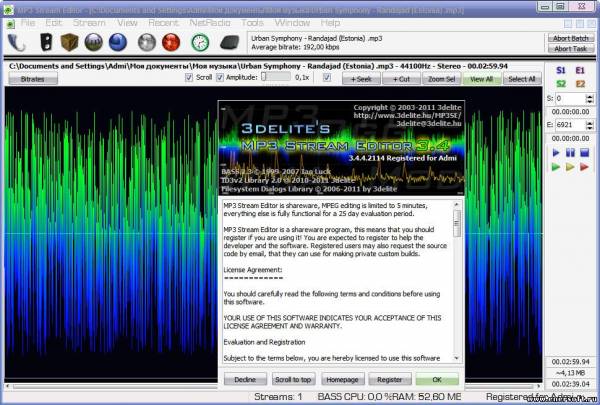Open the NetRadio menu

click(x=210, y=23)
